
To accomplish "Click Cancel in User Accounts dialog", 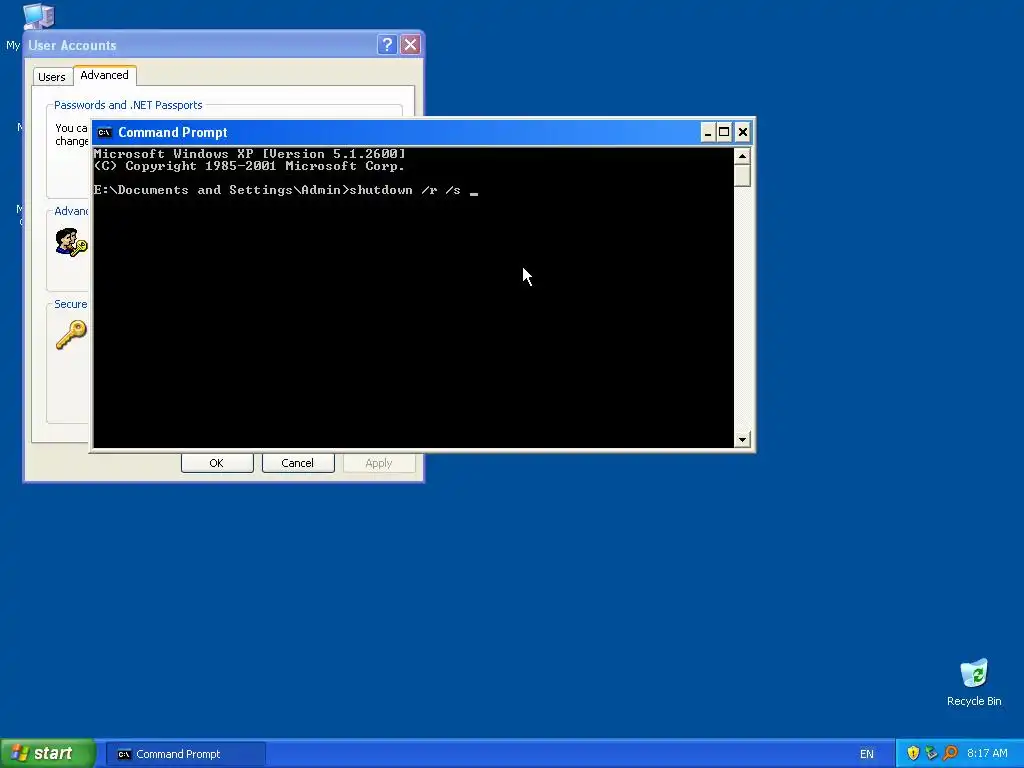I will [298, 463].
